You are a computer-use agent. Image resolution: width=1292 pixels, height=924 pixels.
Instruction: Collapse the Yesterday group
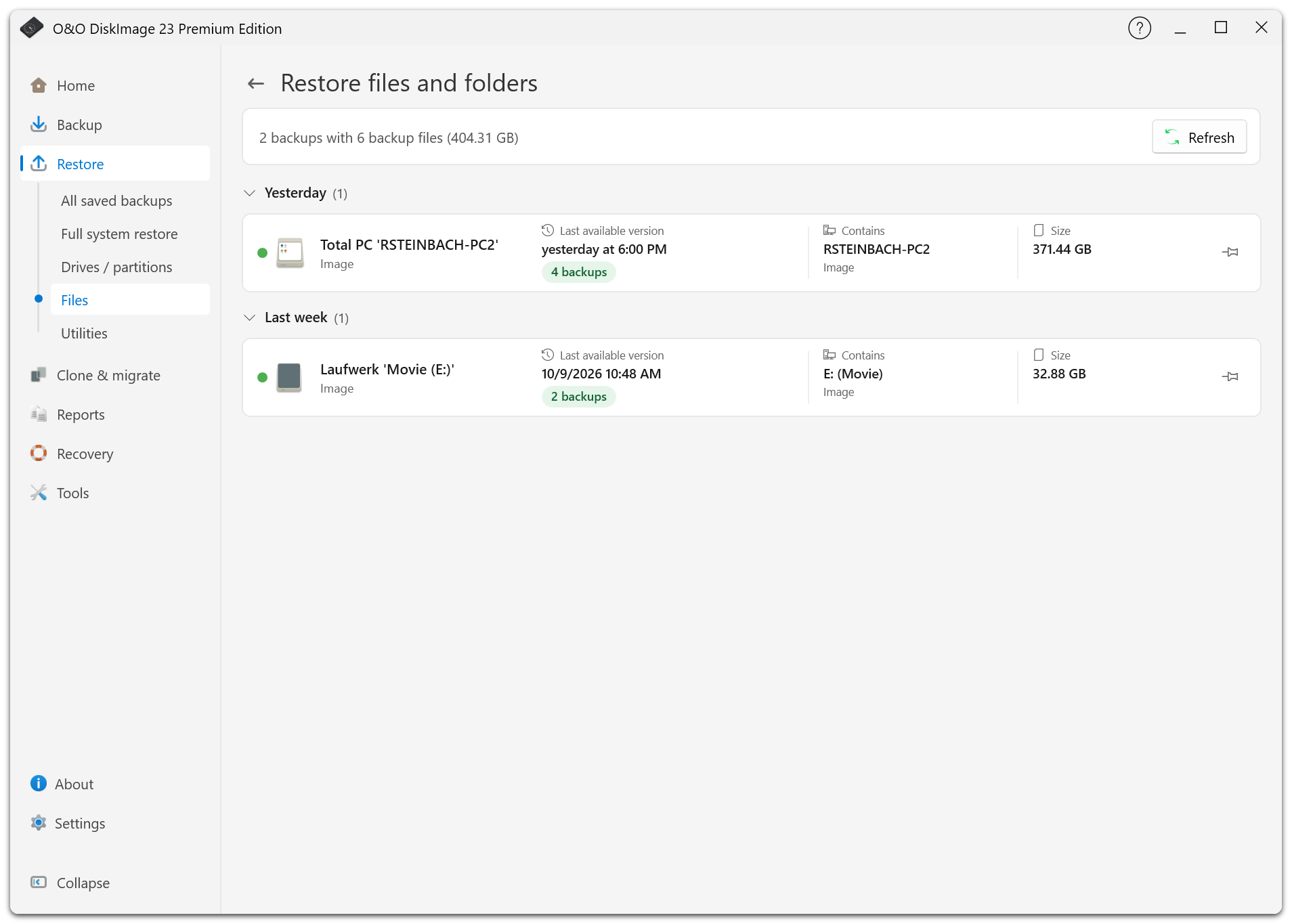click(250, 194)
